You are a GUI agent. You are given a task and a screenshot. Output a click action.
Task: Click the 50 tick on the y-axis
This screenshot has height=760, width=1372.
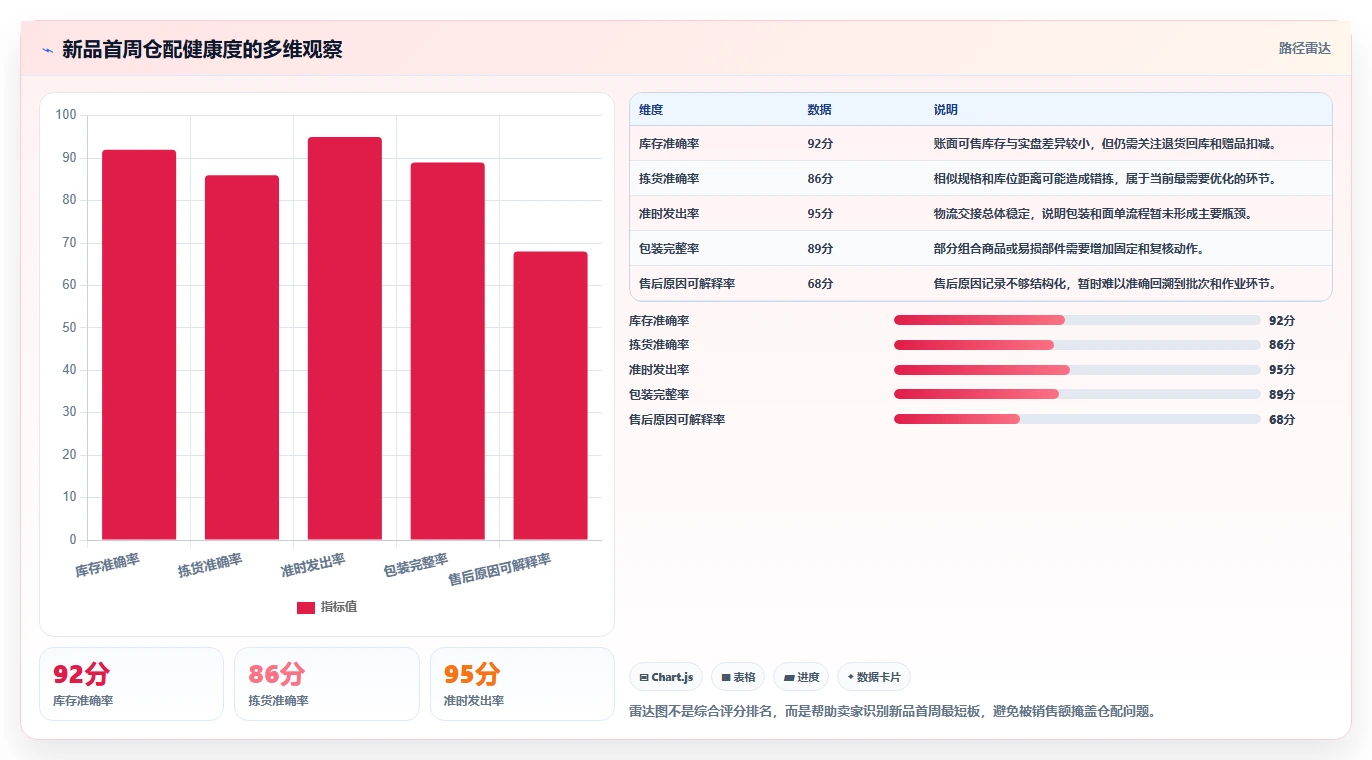pos(69,328)
